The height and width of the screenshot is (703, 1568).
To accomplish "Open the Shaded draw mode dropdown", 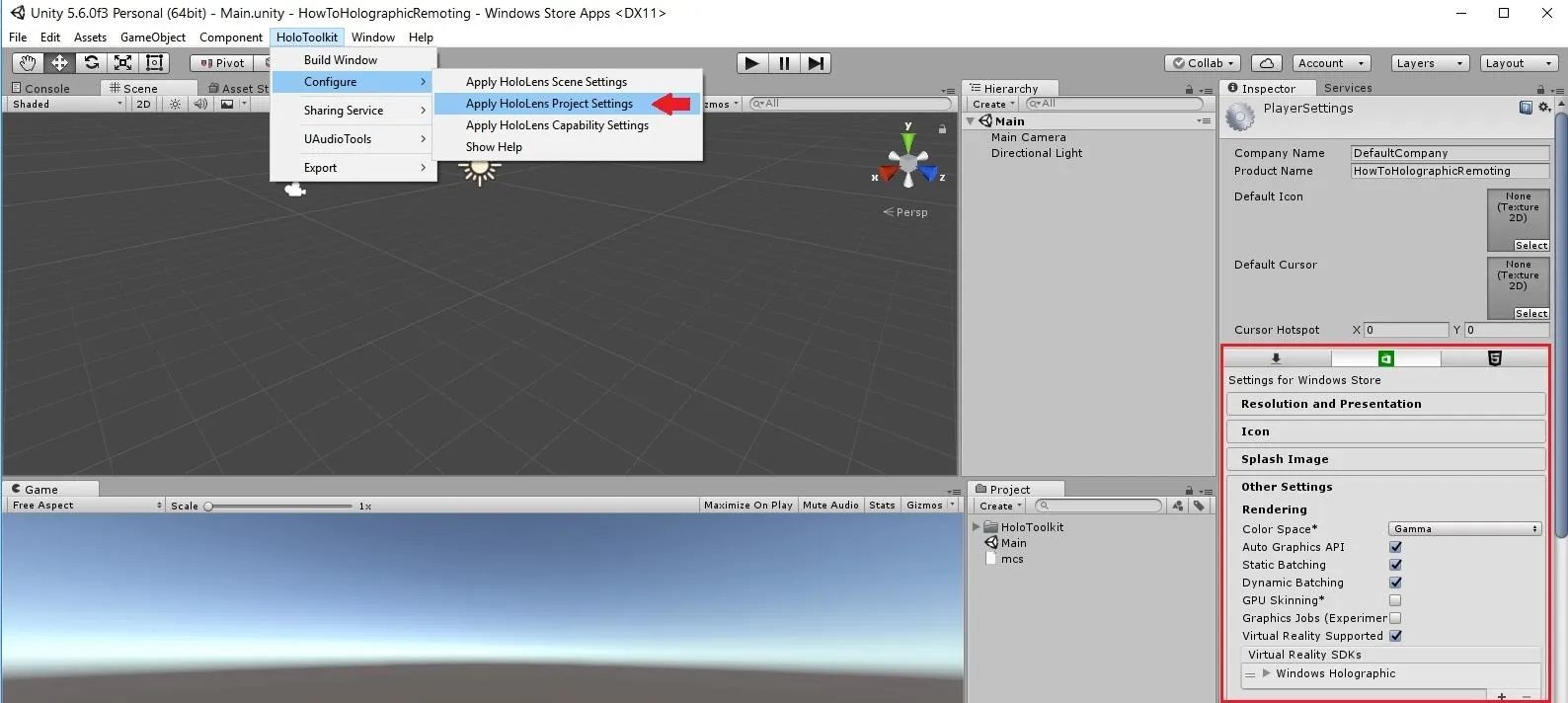I will pos(66,104).
